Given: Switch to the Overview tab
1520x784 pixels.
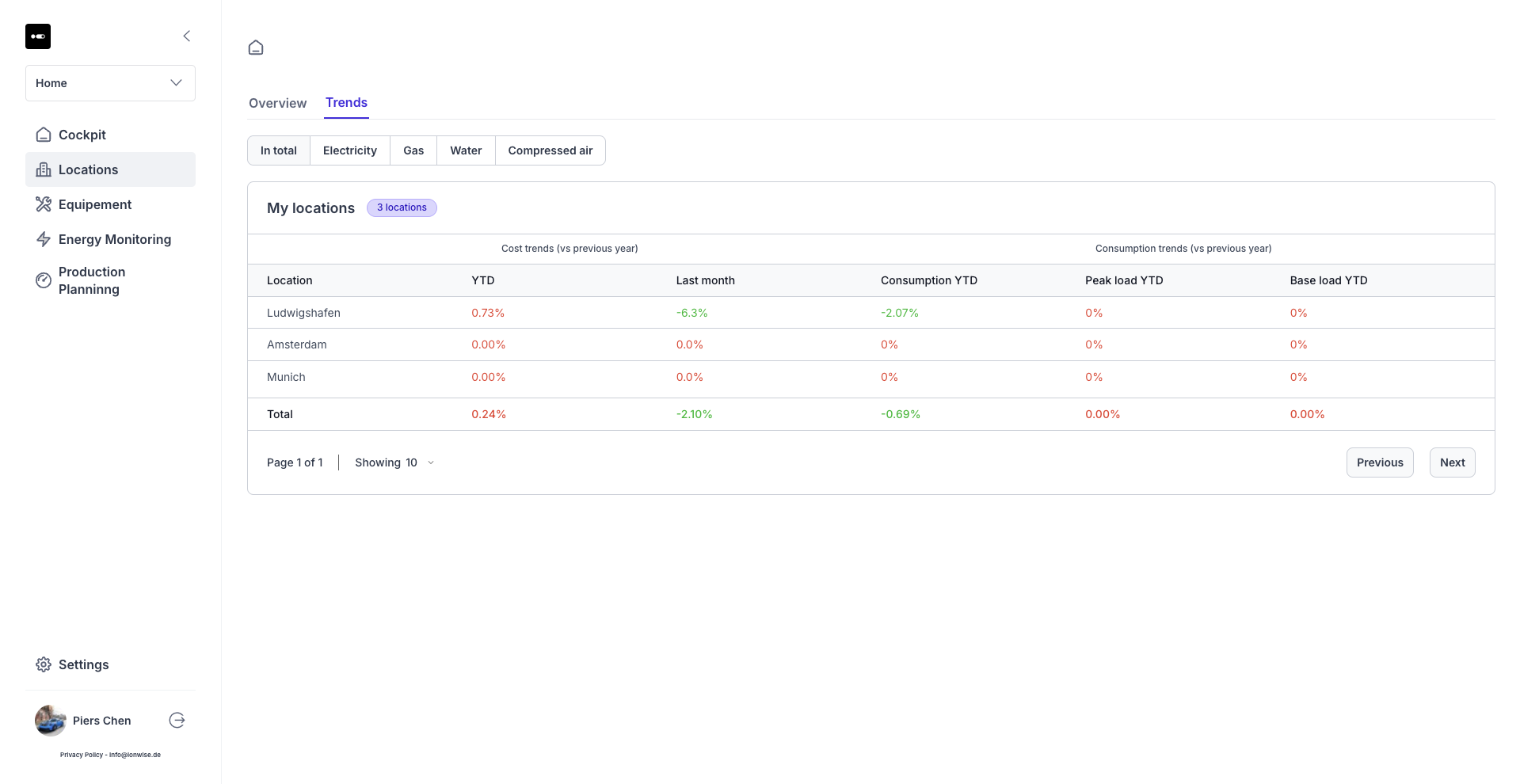Looking at the screenshot, I should point(277,103).
